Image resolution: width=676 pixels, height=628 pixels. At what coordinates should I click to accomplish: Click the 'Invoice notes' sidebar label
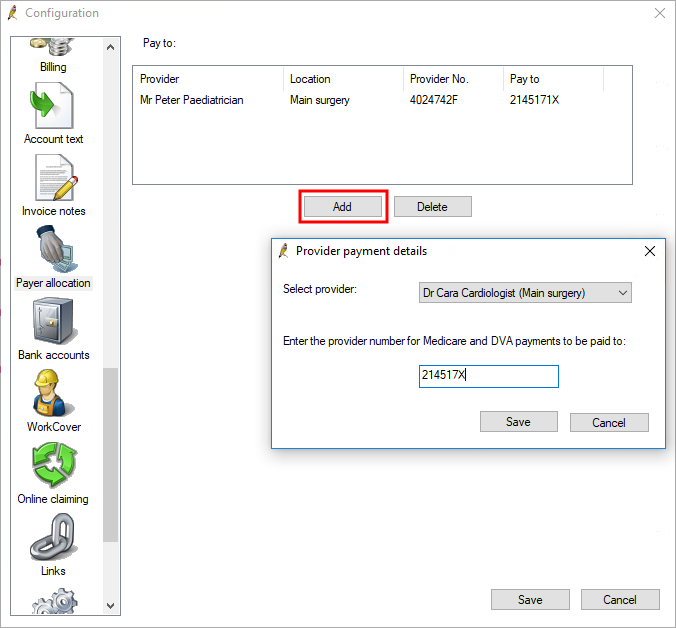[53, 211]
